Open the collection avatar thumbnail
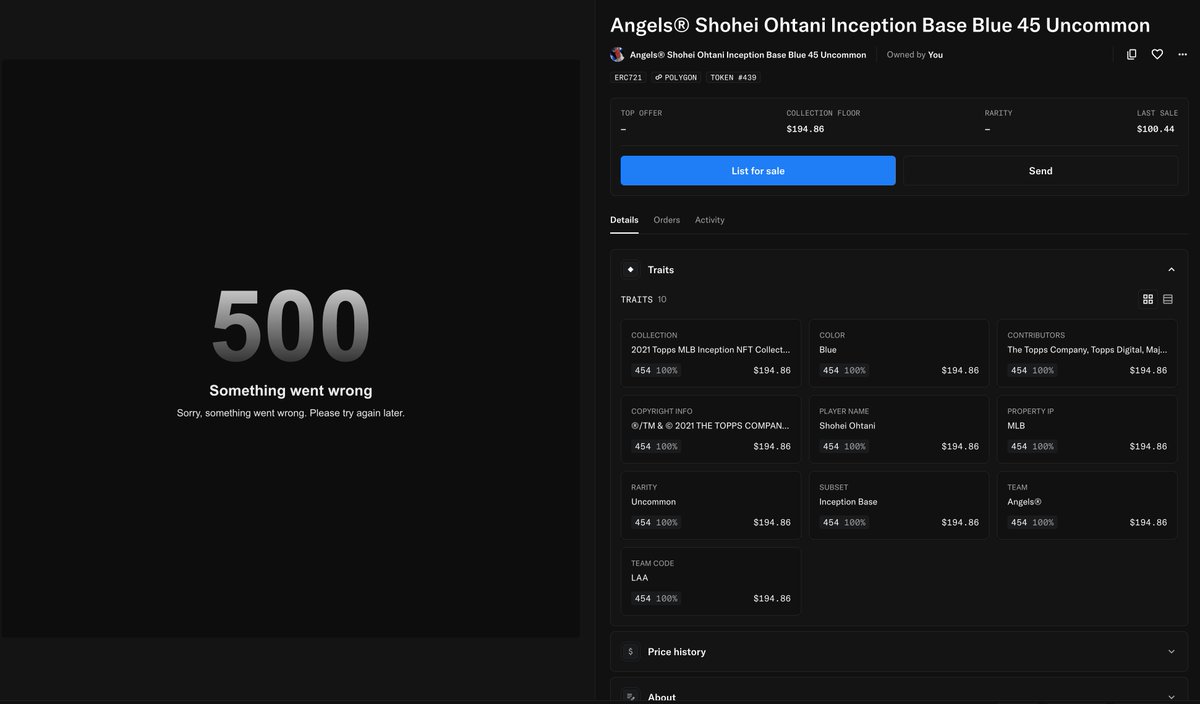 pyautogui.click(x=617, y=55)
